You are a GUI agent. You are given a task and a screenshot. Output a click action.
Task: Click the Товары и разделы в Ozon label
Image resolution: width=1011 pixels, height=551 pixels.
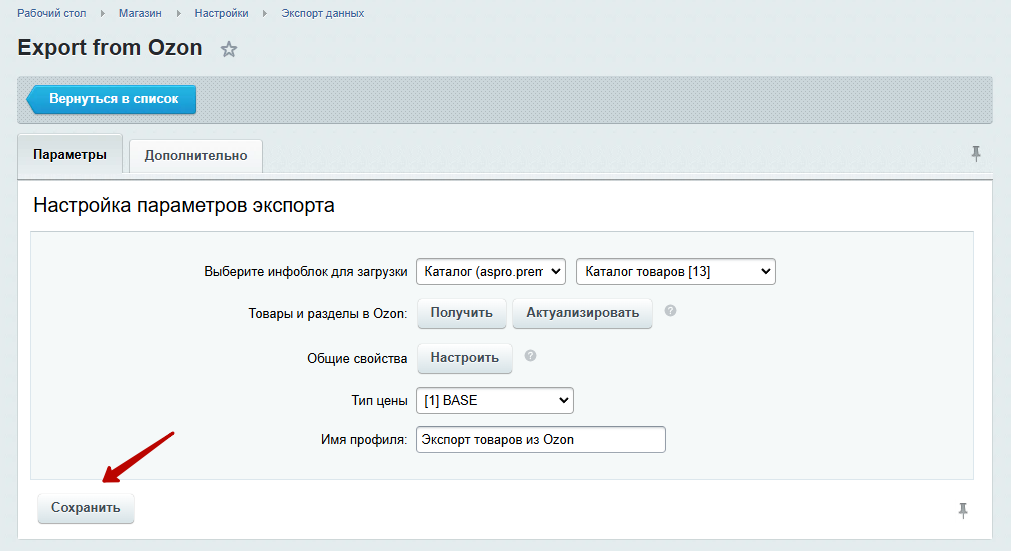[328, 314]
